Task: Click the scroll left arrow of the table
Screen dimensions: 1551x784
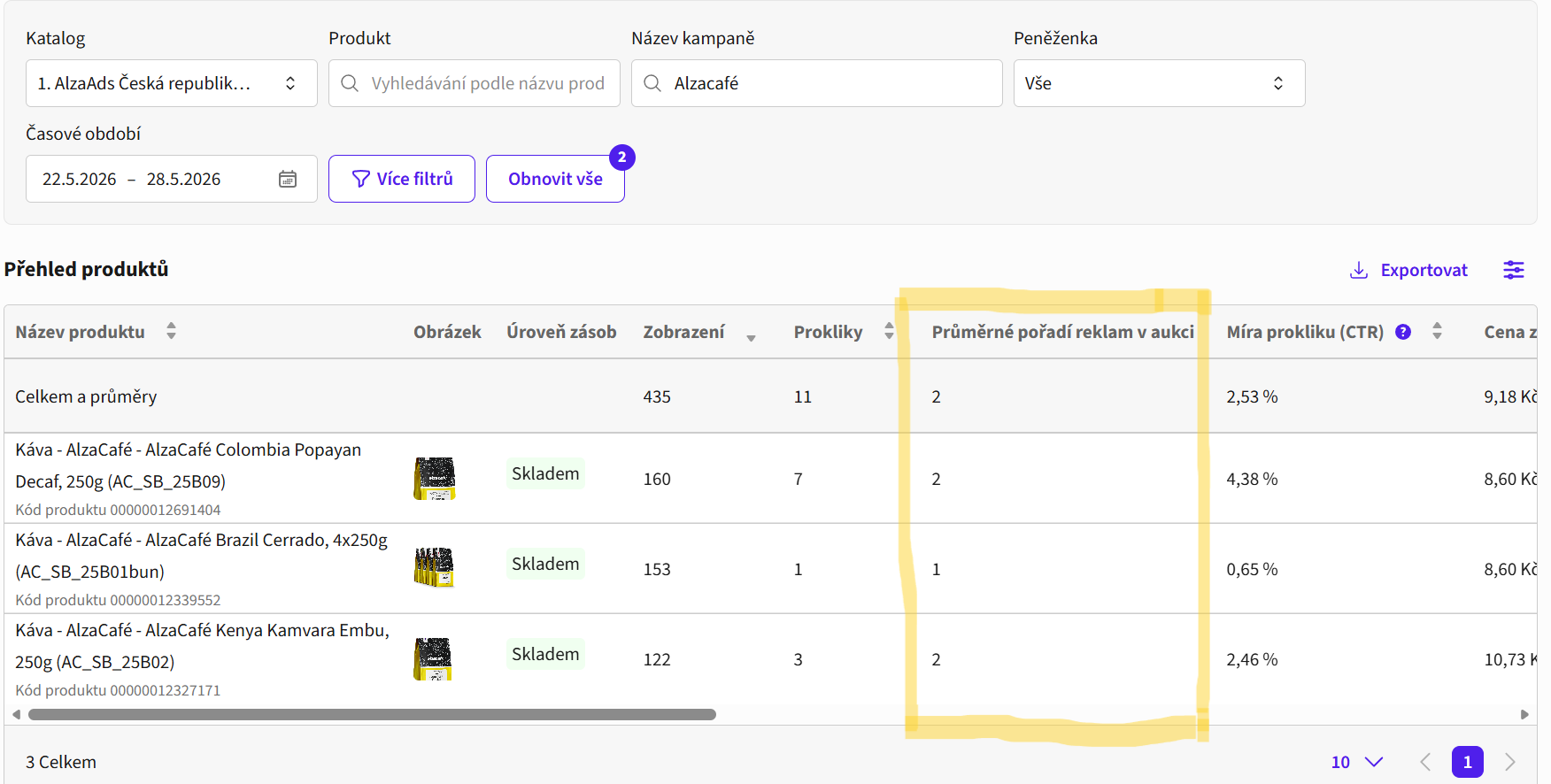Action: [16, 714]
